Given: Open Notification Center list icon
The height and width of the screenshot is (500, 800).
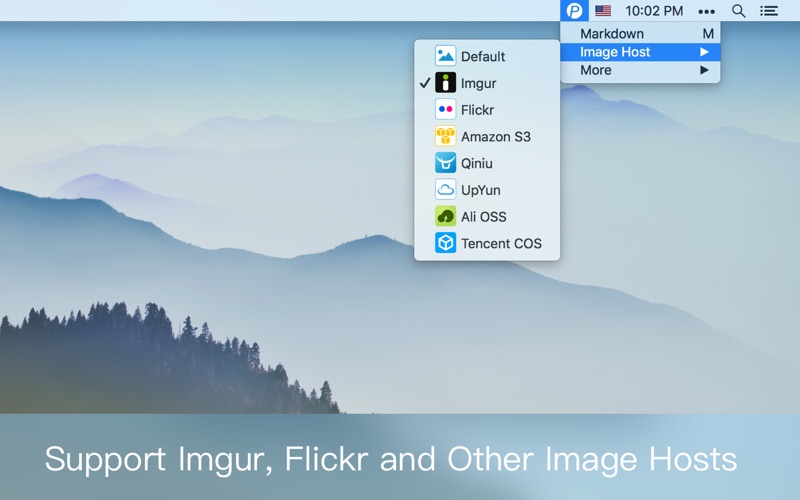Looking at the screenshot, I should (769, 11).
